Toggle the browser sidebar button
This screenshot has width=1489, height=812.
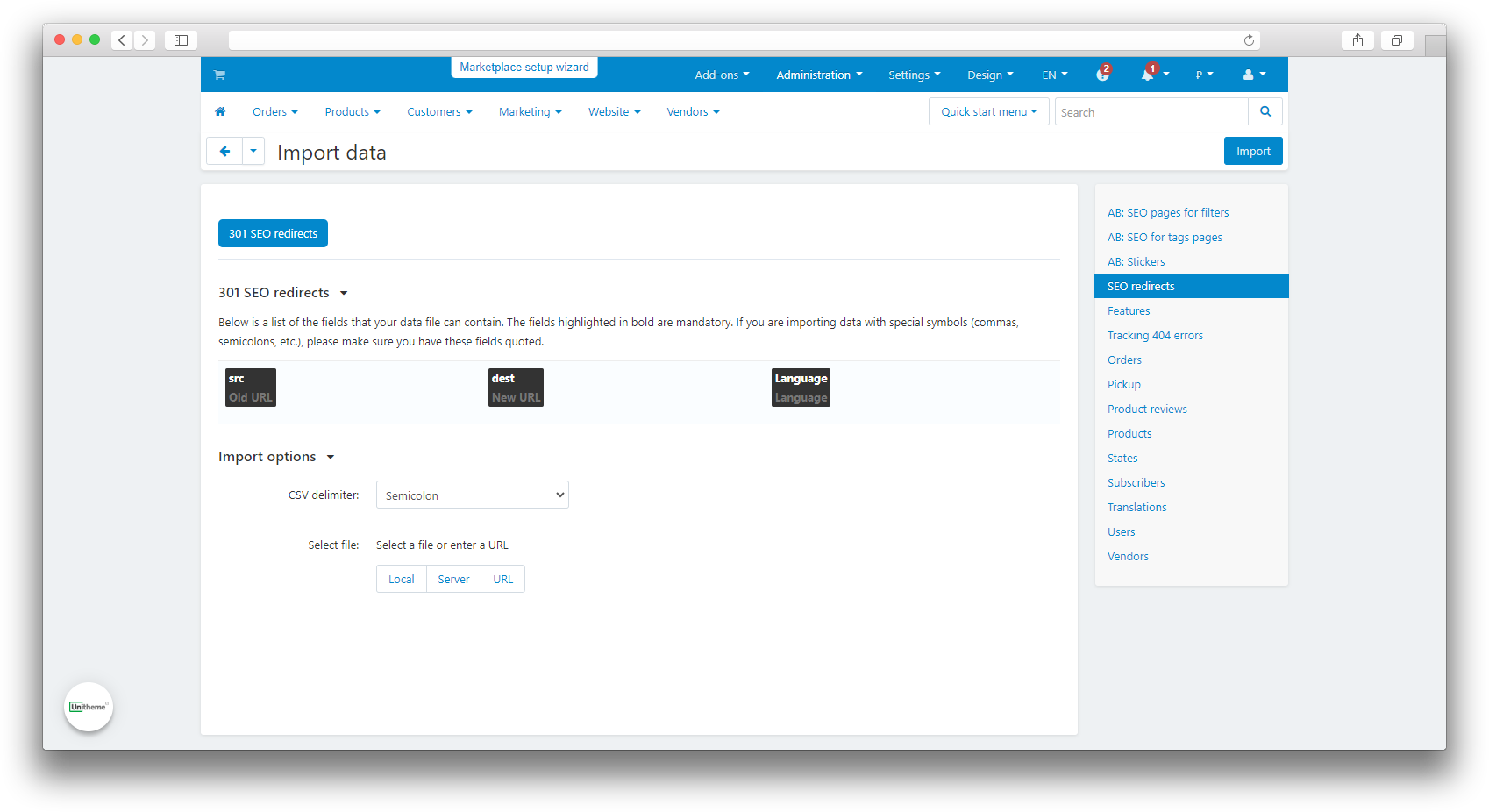[181, 40]
